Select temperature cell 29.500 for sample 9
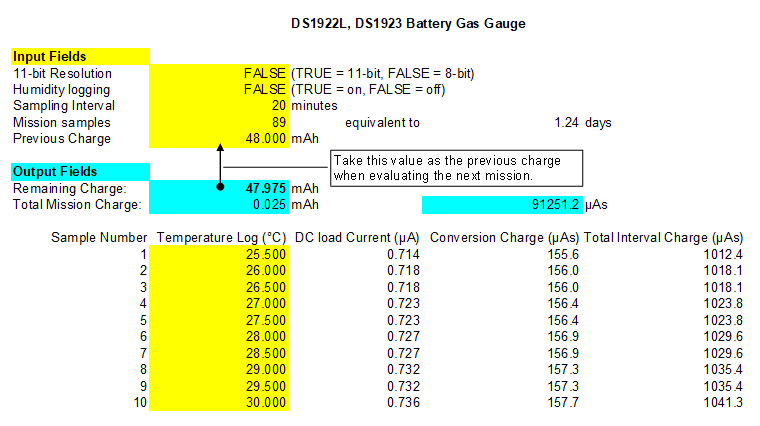 coord(219,386)
